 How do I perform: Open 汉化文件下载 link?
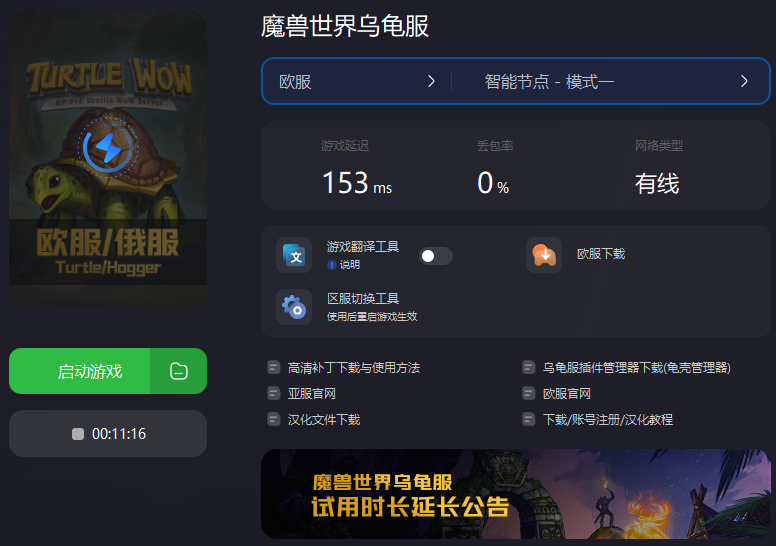click(x=324, y=420)
